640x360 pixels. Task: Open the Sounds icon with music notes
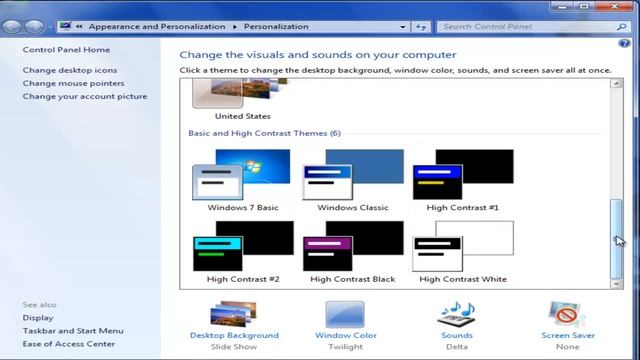pos(456,314)
